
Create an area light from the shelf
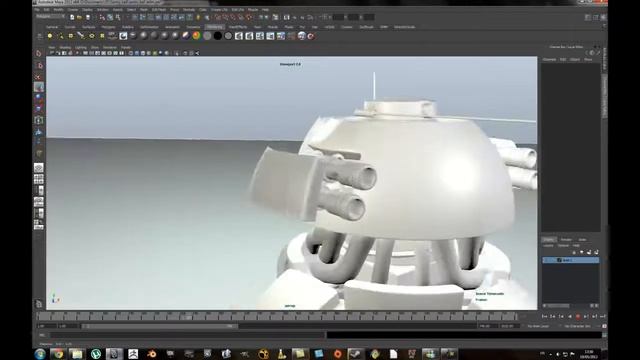(x=91, y=36)
